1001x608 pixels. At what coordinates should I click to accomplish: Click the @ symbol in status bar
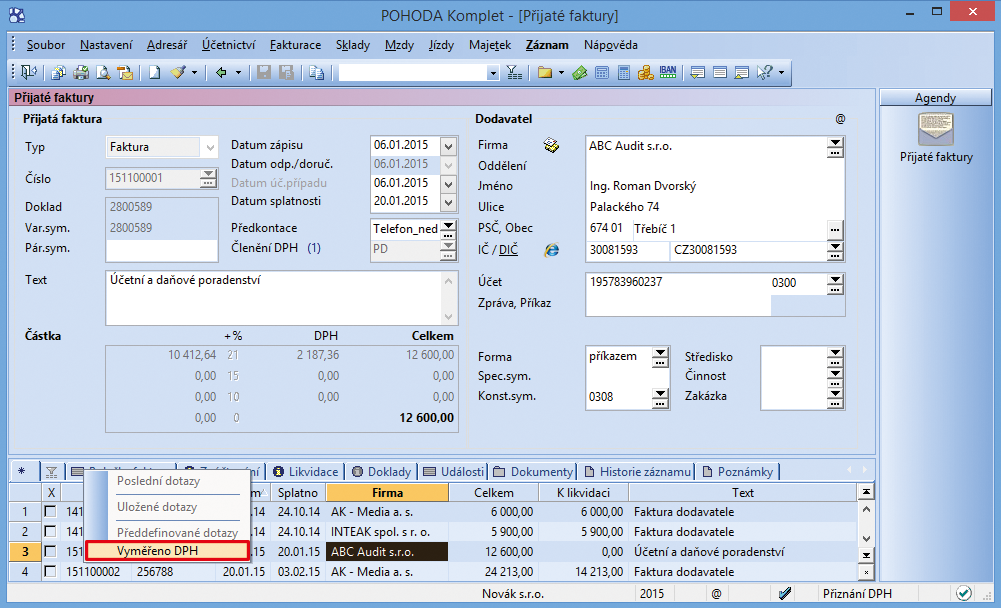click(x=716, y=593)
